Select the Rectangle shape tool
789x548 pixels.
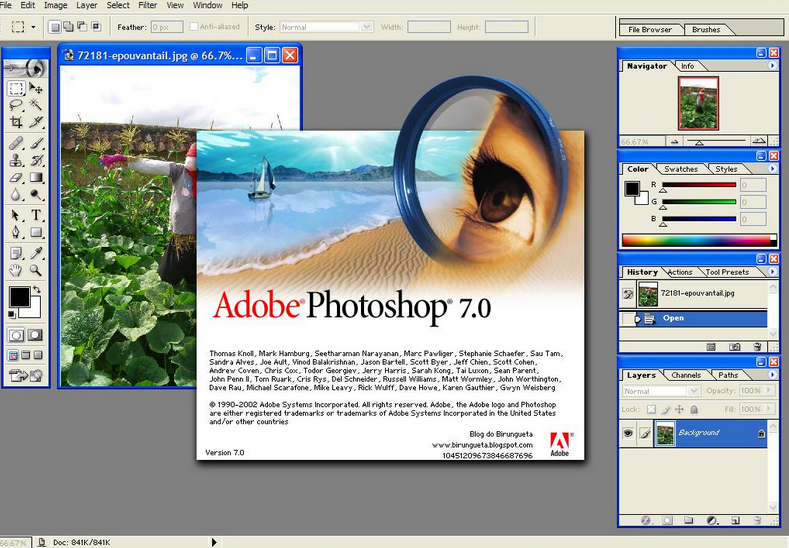pos(36,232)
